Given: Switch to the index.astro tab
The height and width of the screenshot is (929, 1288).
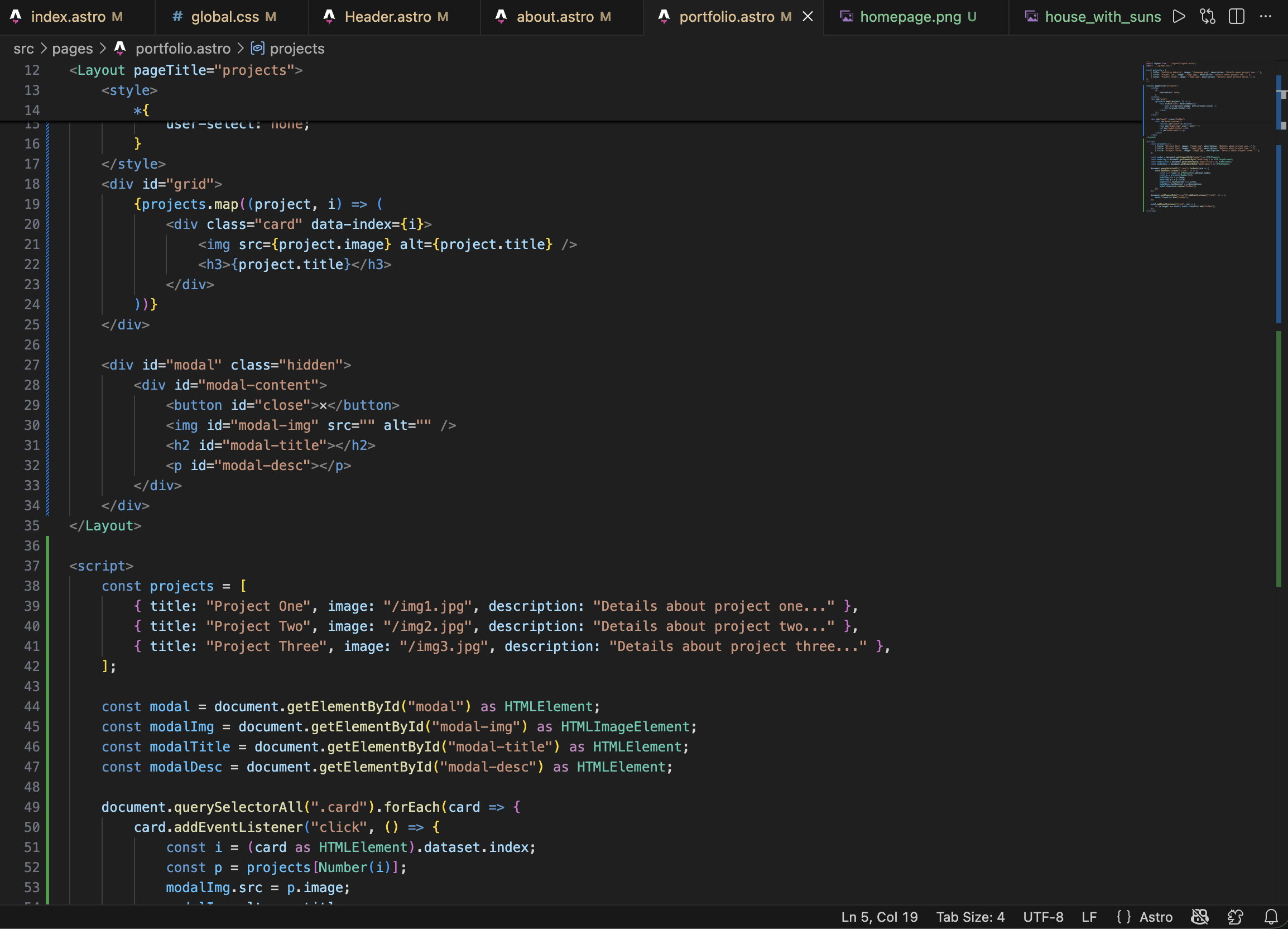Looking at the screenshot, I should [68, 17].
